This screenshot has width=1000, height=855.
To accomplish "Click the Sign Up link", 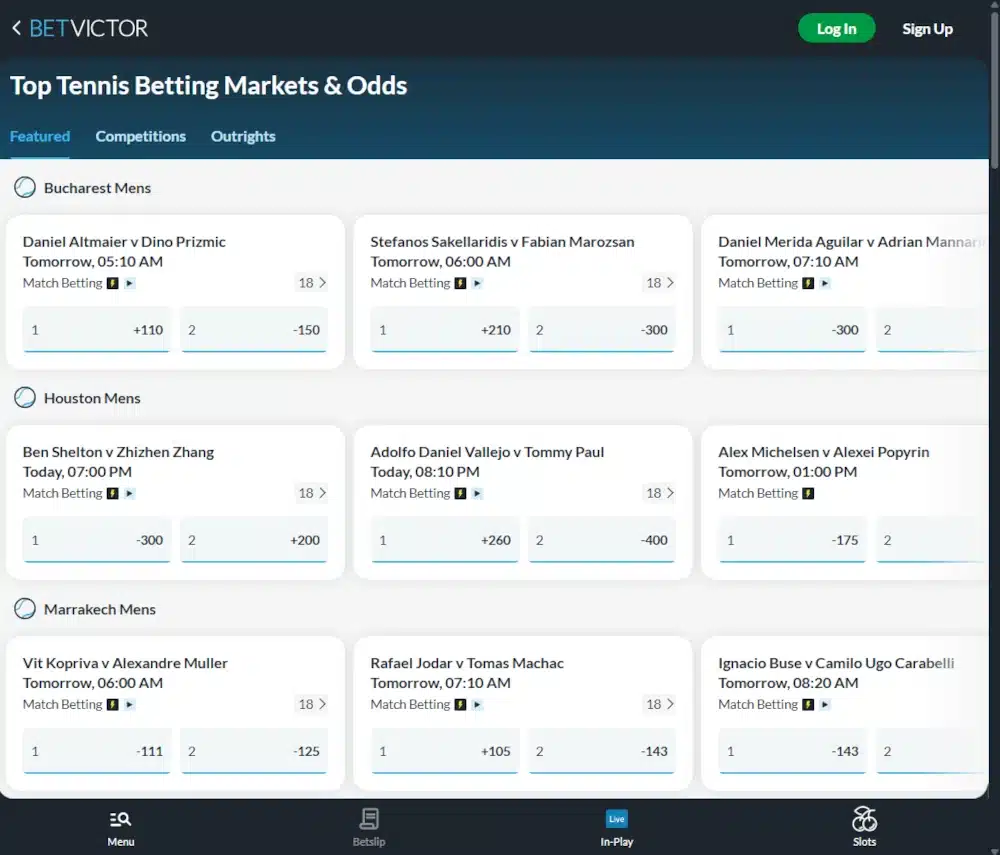I will coord(927,28).
